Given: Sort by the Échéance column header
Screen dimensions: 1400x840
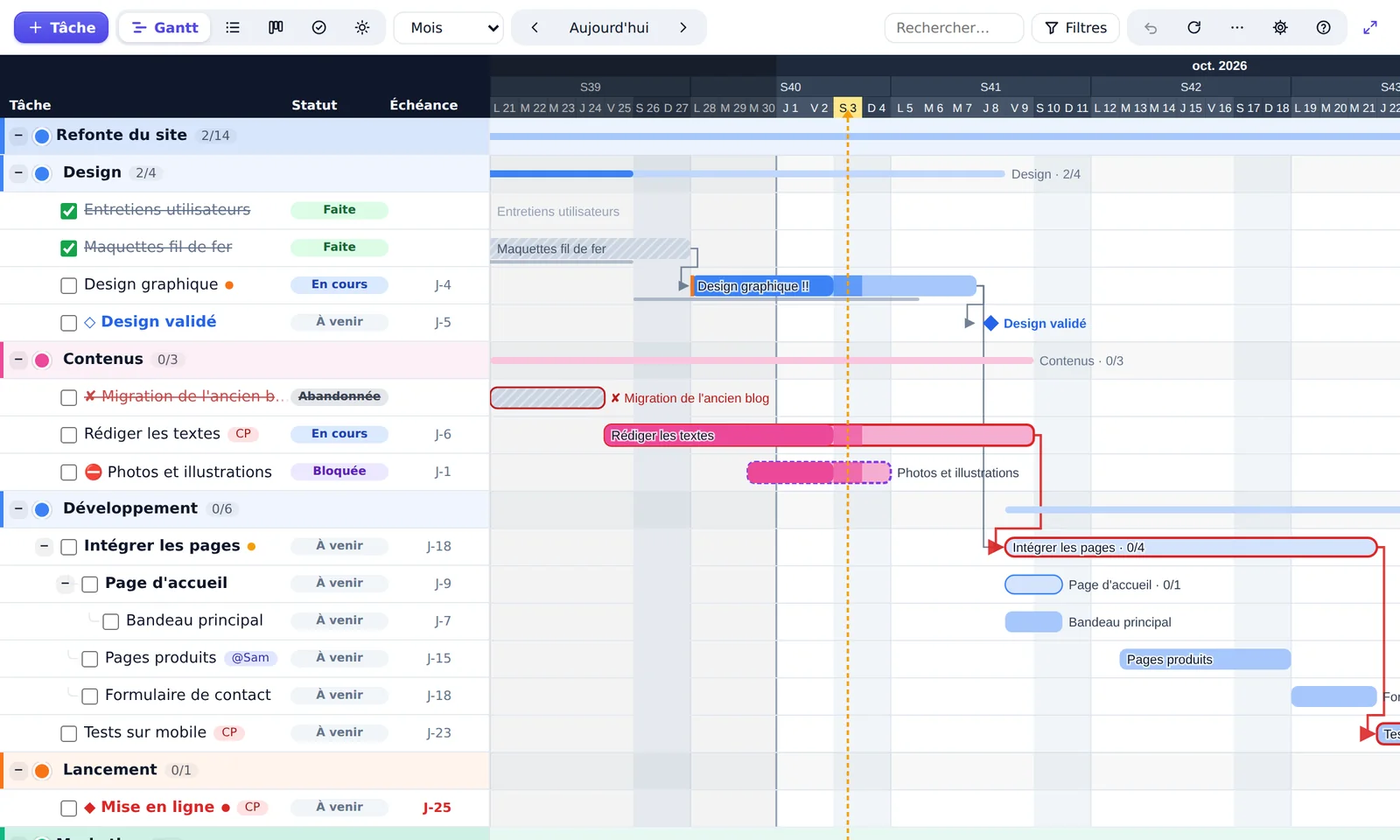Looking at the screenshot, I should coord(423,105).
